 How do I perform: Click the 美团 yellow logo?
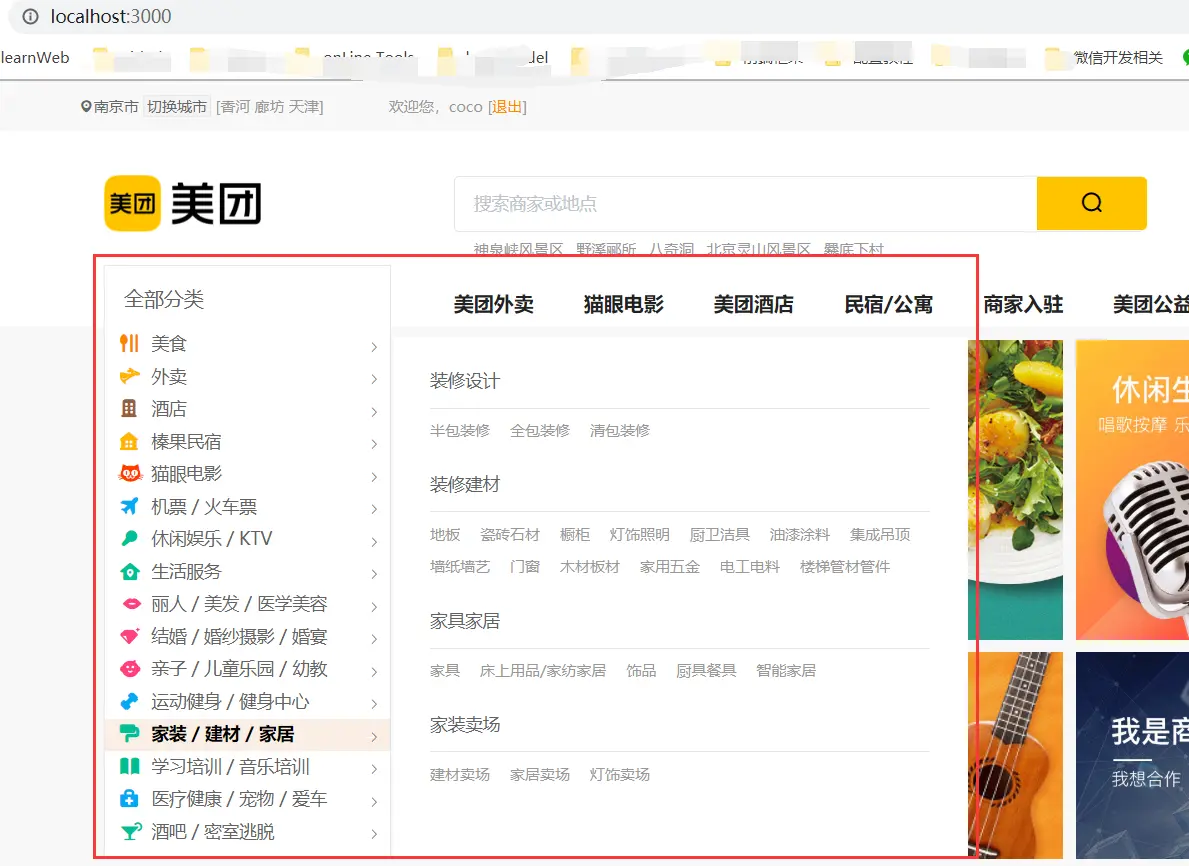pos(133,203)
